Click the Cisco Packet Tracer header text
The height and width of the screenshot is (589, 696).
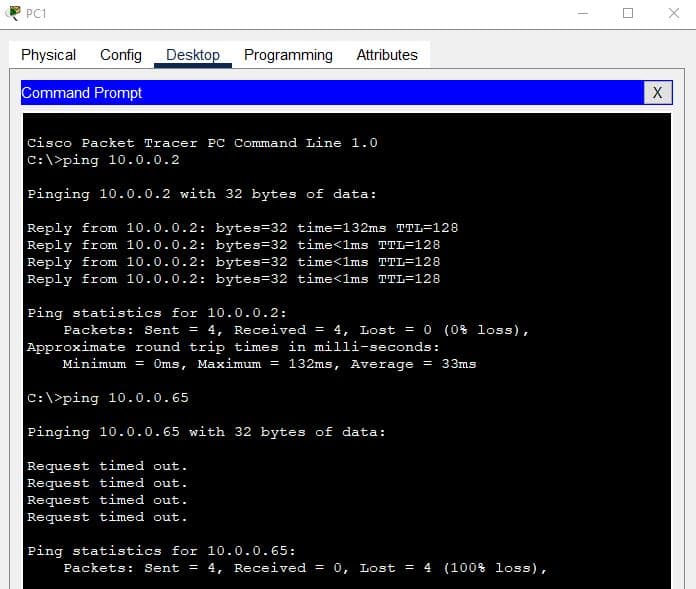[202, 143]
